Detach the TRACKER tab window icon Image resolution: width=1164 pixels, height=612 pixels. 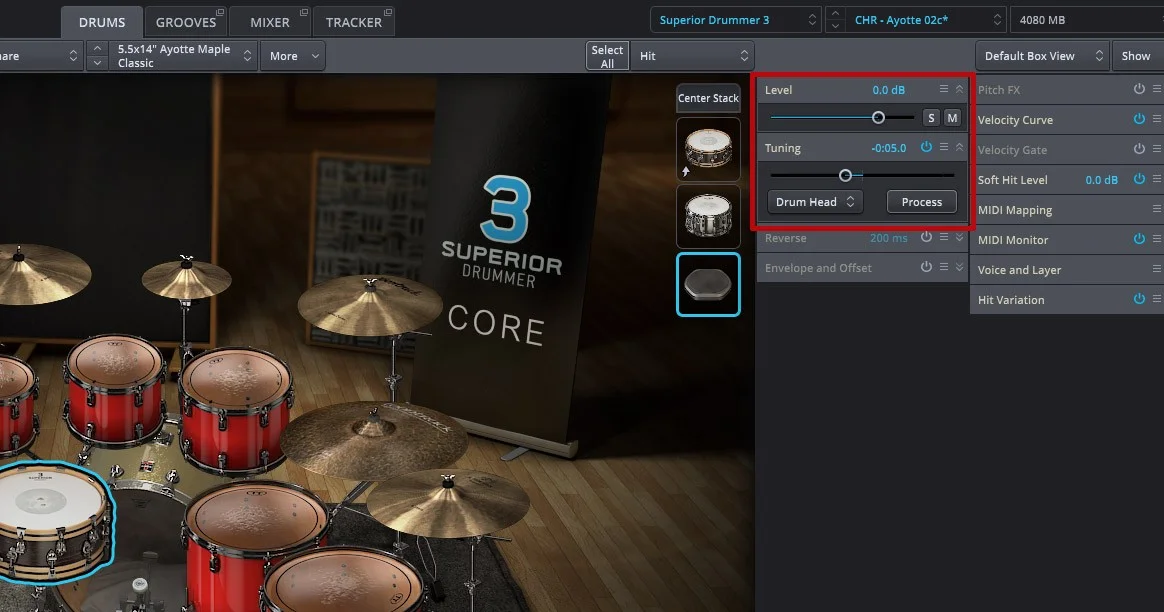[x=388, y=13]
